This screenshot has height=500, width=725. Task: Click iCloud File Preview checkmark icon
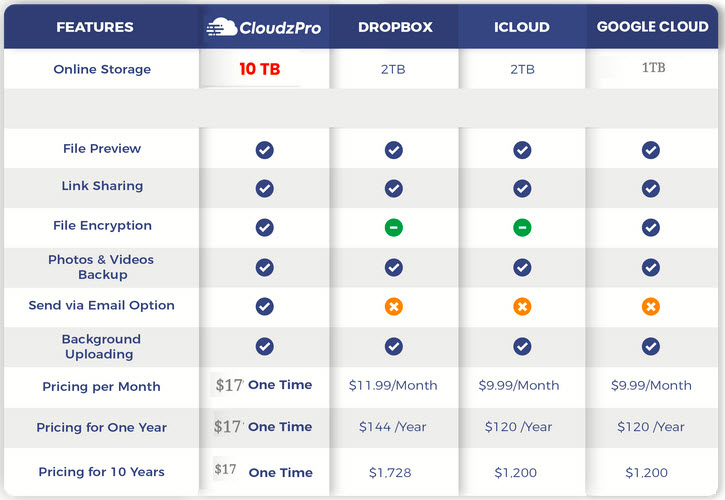coord(522,150)
